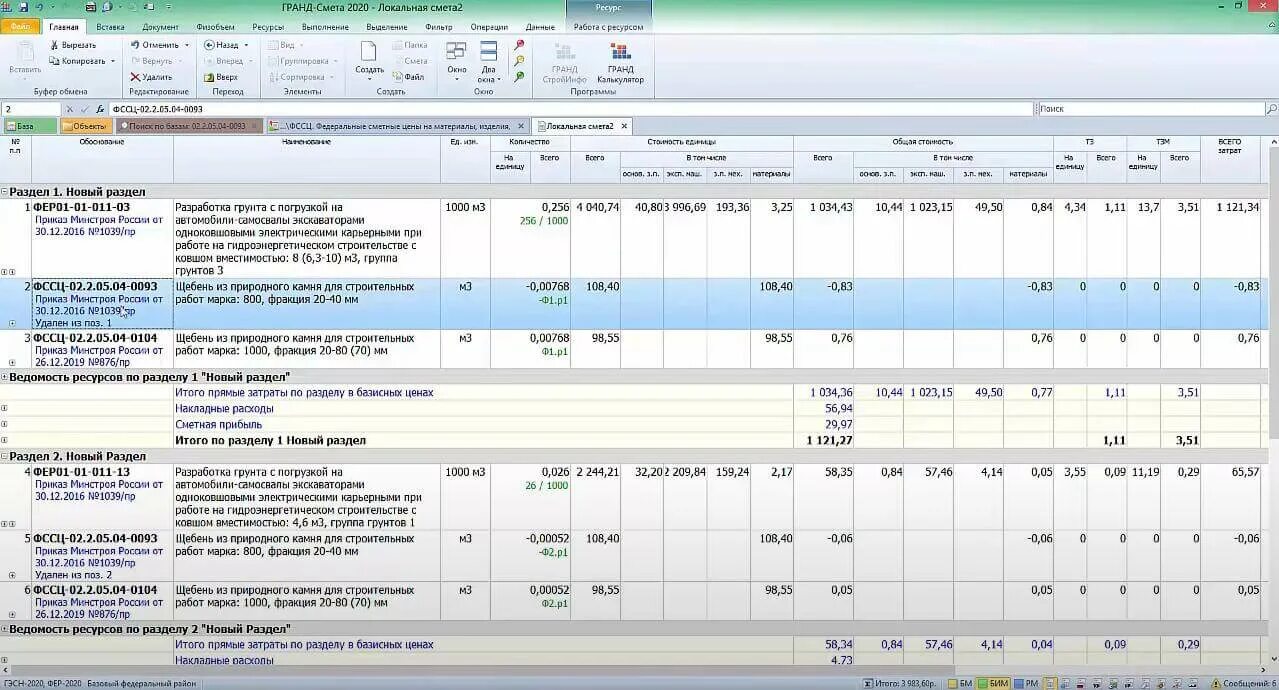Viewport: 1279px width, 690px height.
Task: Click the Вырезать (cut) icon
Action: pyautogui.click(x=54, y=45)
